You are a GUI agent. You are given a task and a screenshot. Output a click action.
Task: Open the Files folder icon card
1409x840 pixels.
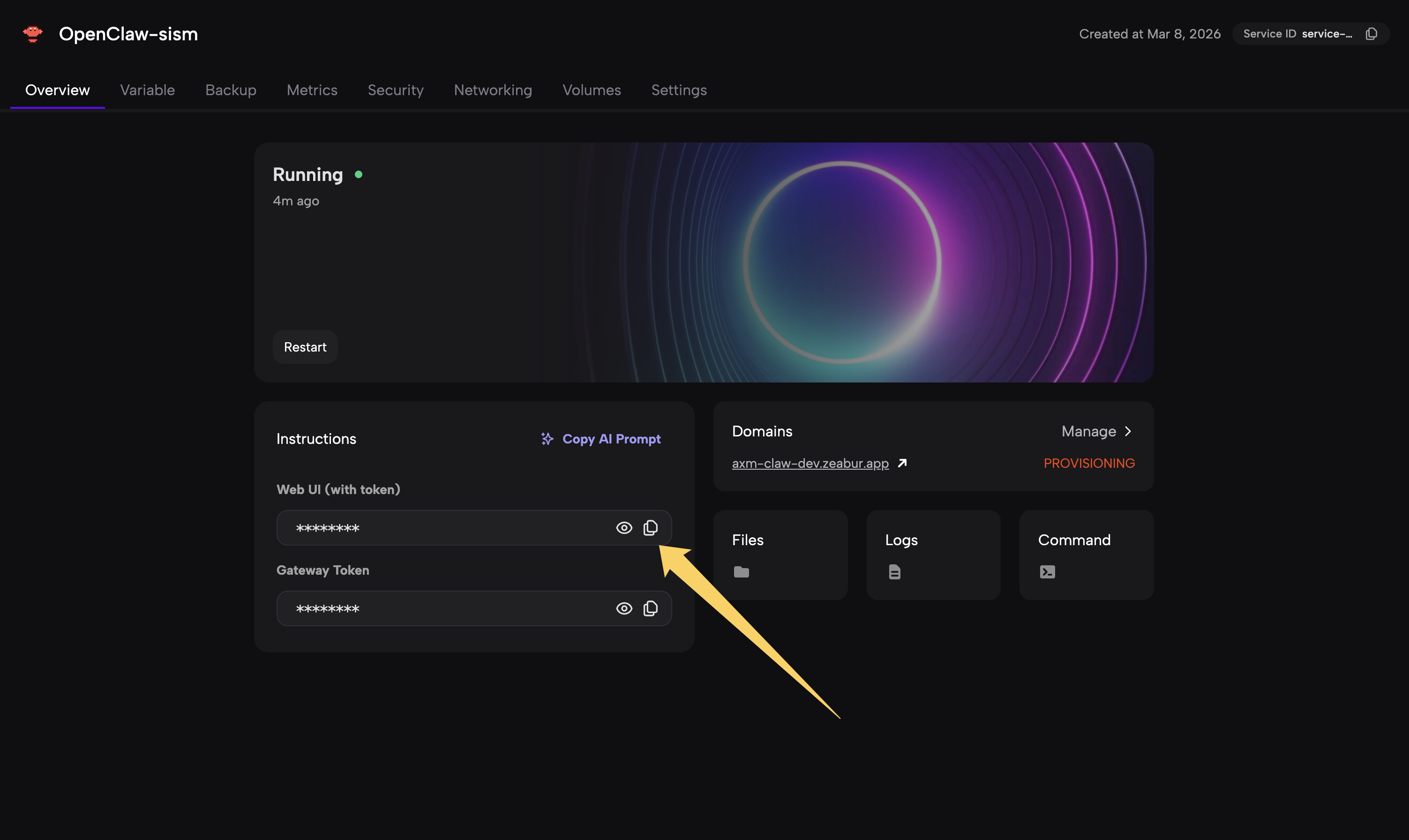(741, 572)
